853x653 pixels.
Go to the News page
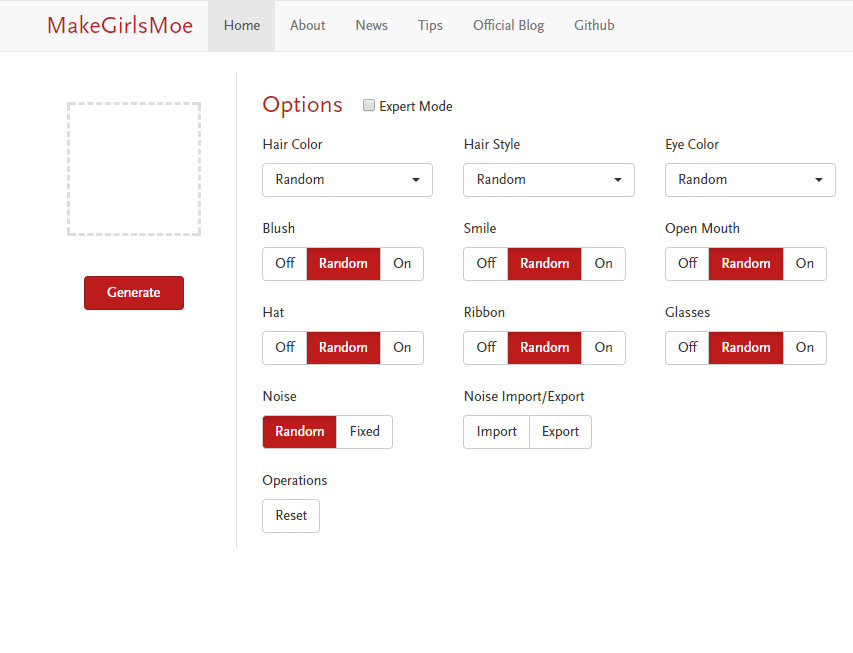(x=371, y=26)
